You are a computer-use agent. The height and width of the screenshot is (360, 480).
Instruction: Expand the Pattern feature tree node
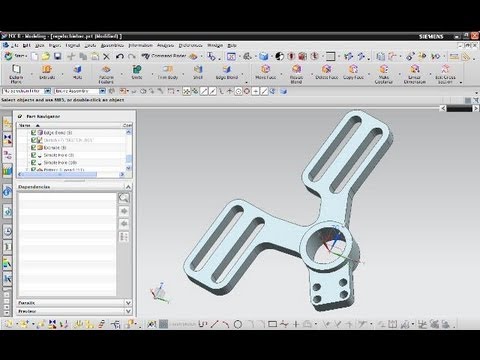click(x=27, y=170)
